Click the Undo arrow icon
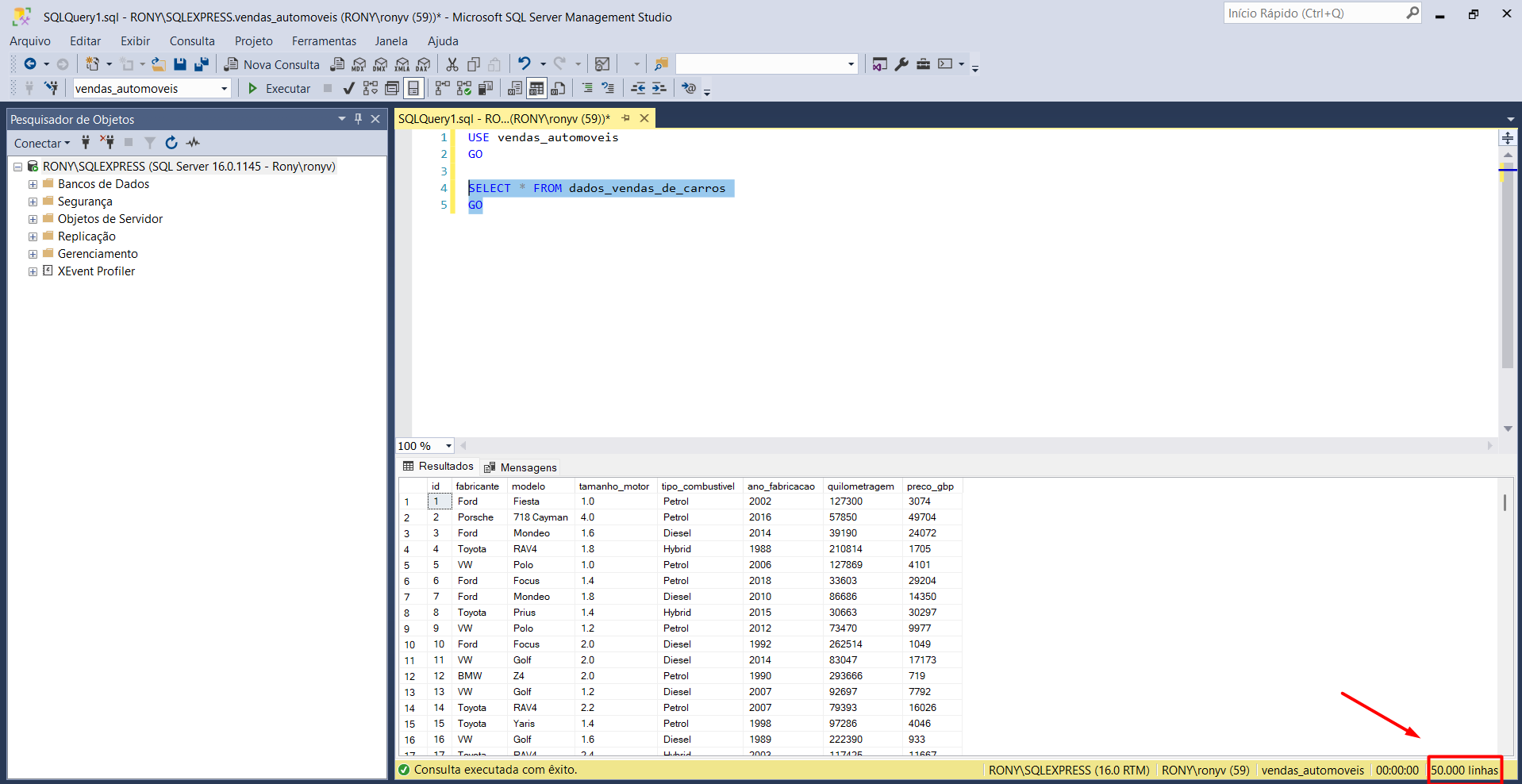Screen dimensions: 1522x784 click(x=524, y=64)
